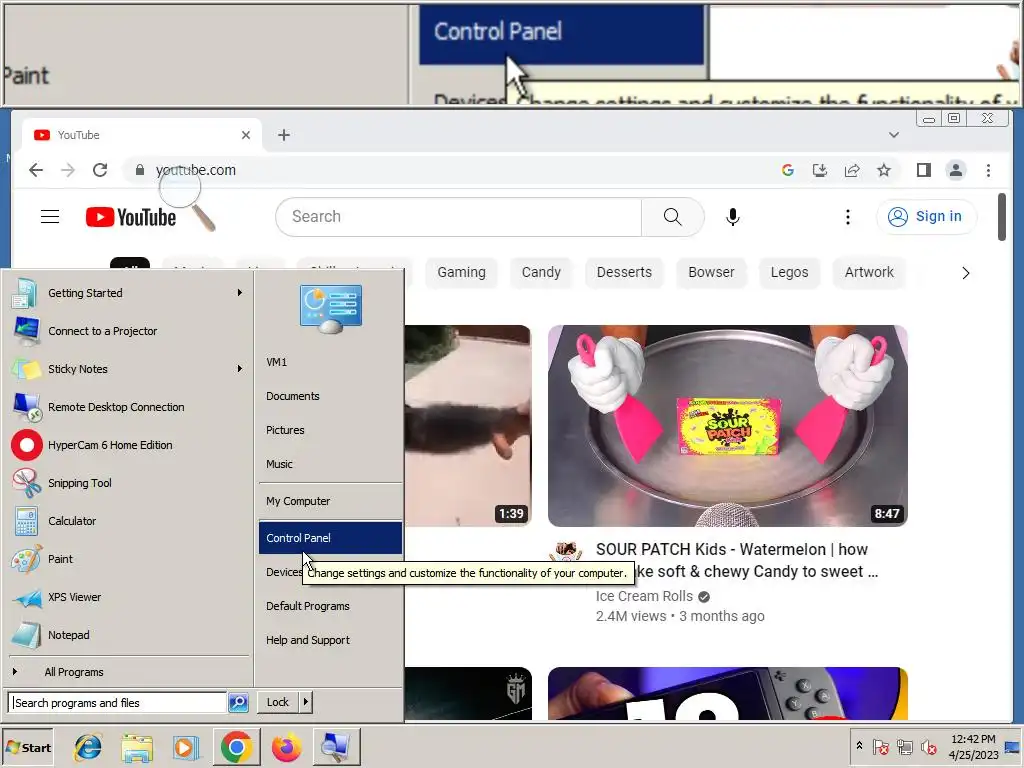Click the Start menu search magnifier button
This screenshot has height=768, width=1024.
point(238,703)
